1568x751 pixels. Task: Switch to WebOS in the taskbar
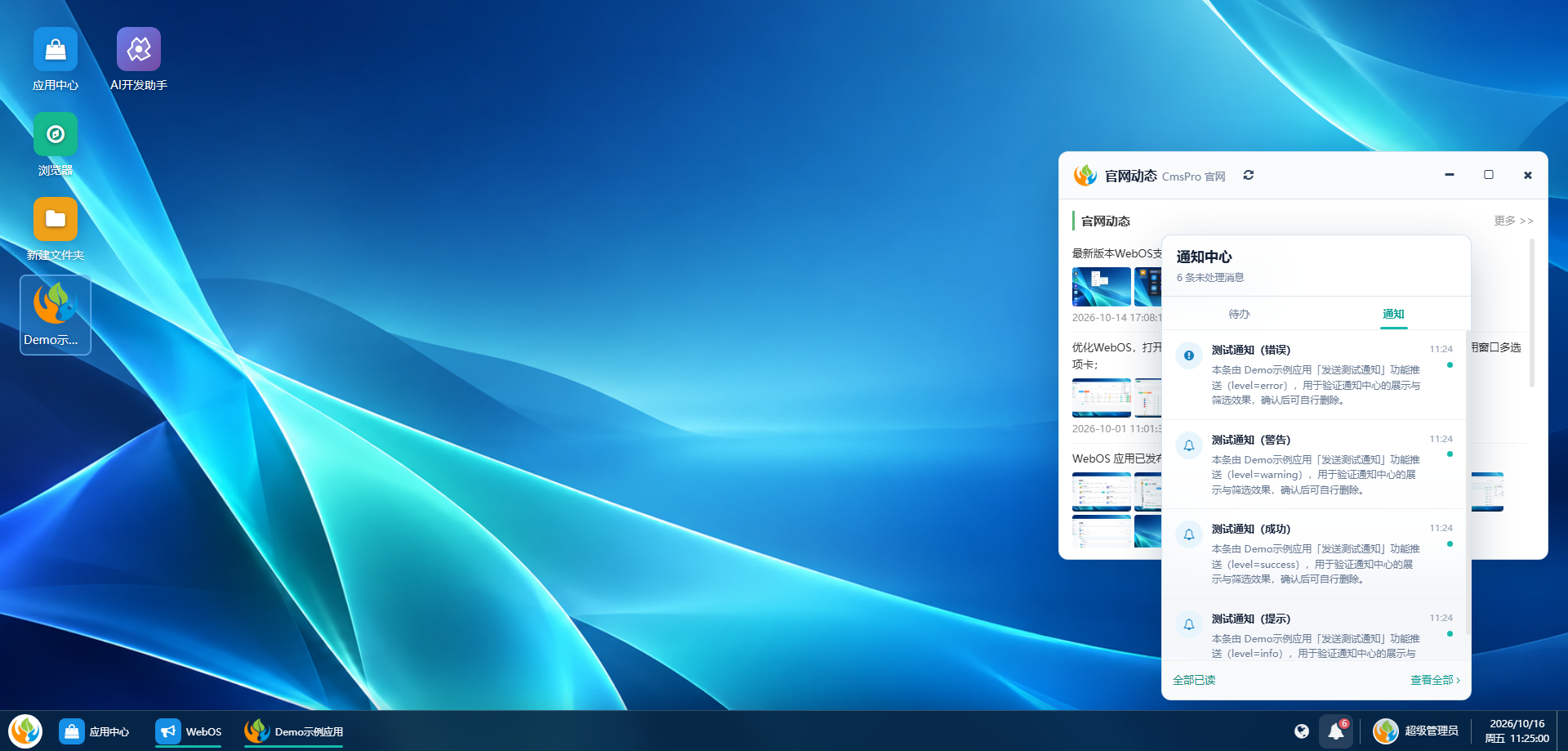[x=189, y=731]
